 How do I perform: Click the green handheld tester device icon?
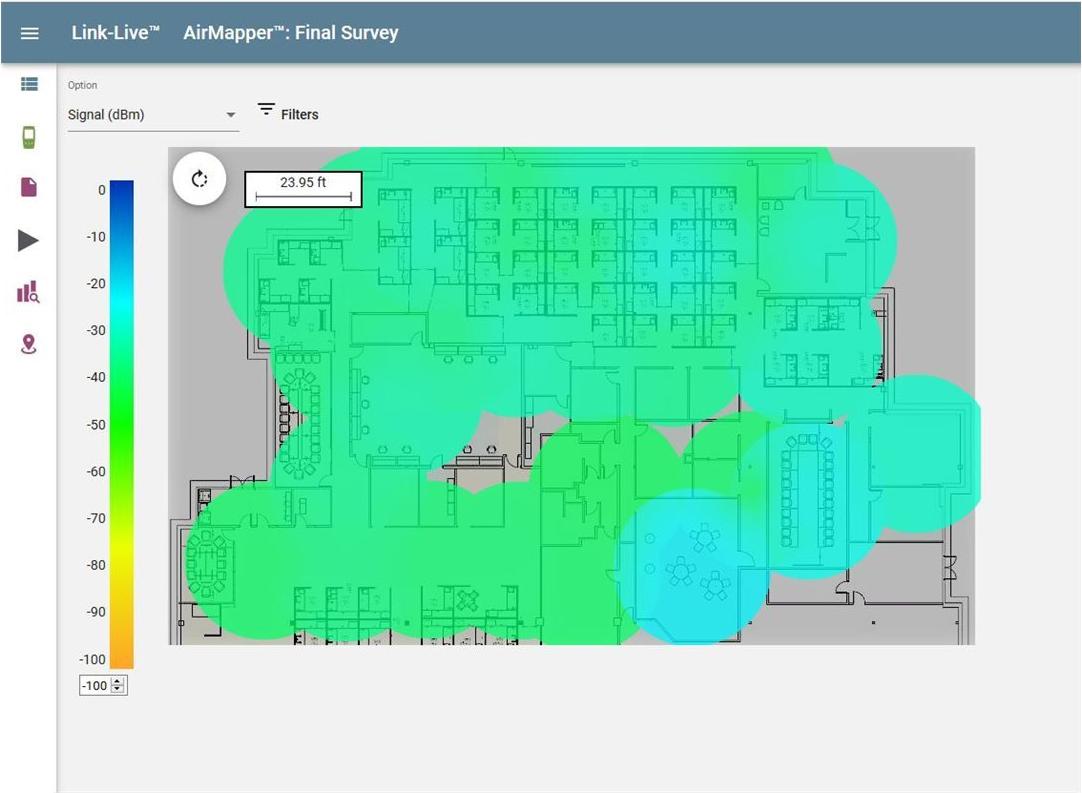tap(29, 137)
